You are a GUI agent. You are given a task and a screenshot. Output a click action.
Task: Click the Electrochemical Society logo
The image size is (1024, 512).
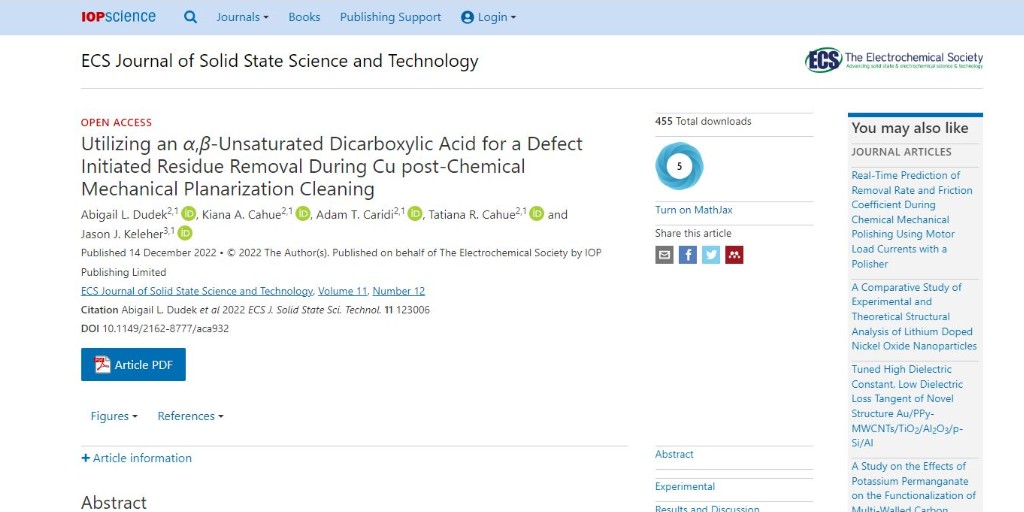point(893,60)
